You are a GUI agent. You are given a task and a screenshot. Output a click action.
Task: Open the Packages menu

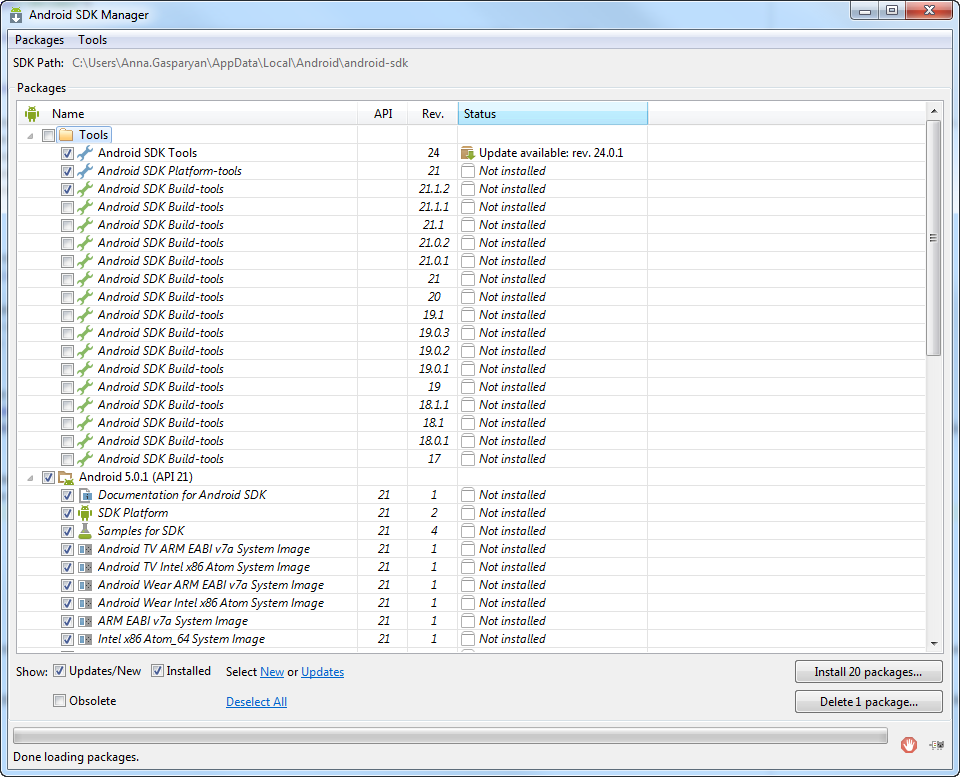39,40
